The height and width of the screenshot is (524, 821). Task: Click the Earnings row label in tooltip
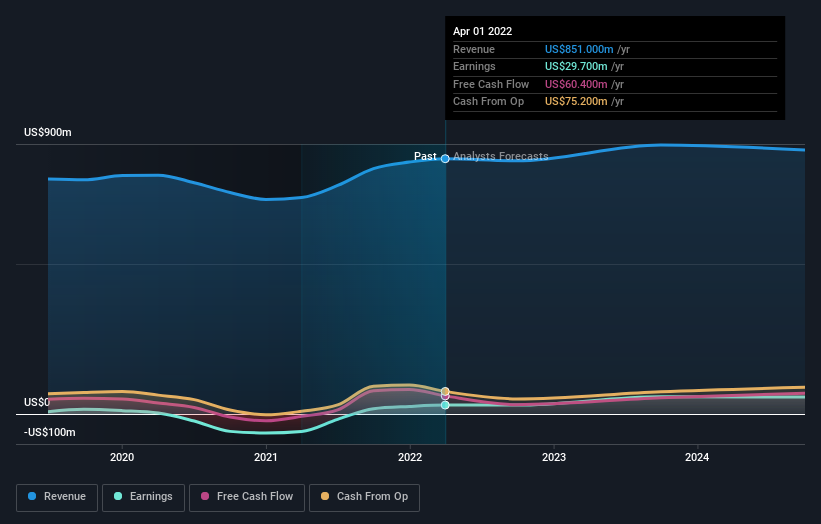474,66
